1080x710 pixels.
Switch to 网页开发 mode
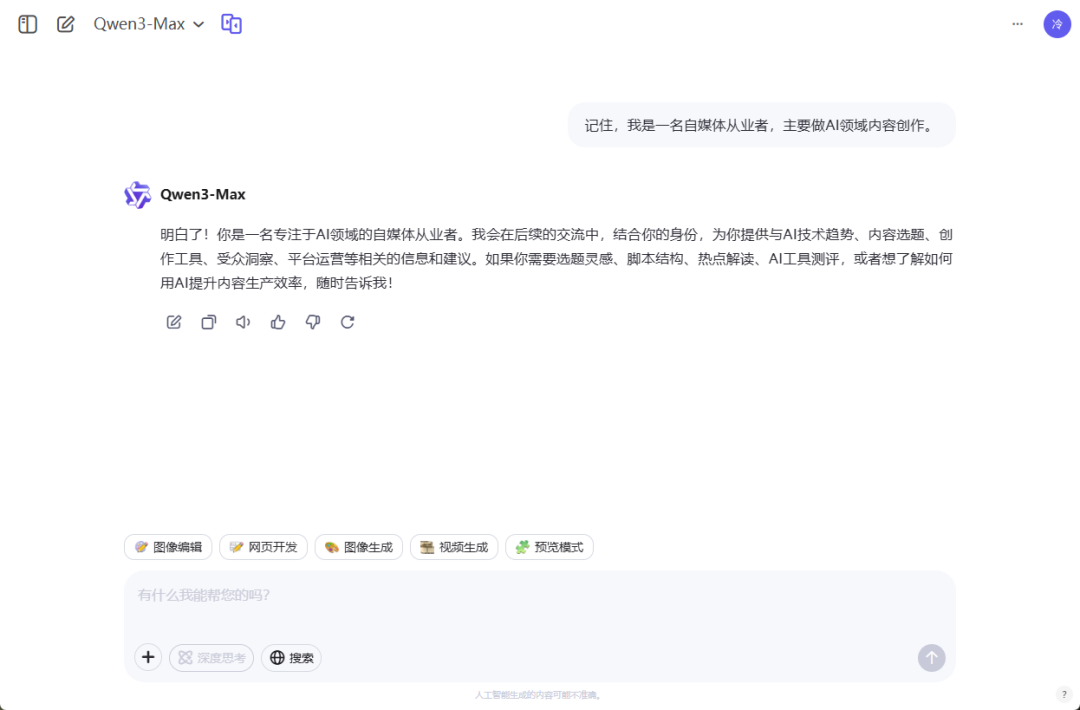(x=262, y=547)
